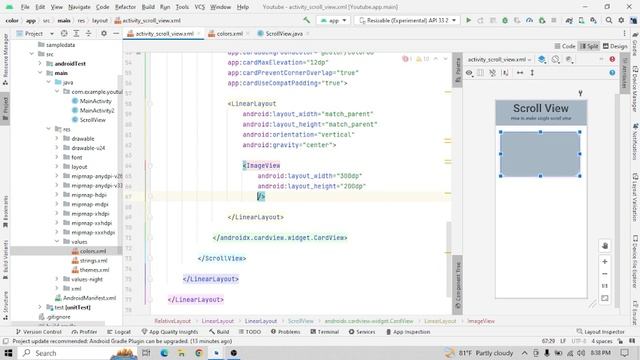The image size is (640, 360).
Task: Click the editor tabs three-dot menu
Action: point(624,33)
